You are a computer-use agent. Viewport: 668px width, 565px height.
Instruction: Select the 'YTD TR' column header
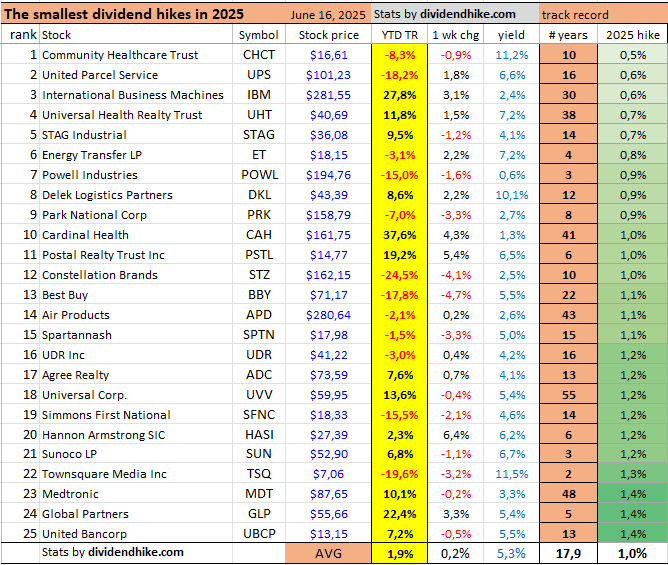pyautogui.click(x=399, y=35)
